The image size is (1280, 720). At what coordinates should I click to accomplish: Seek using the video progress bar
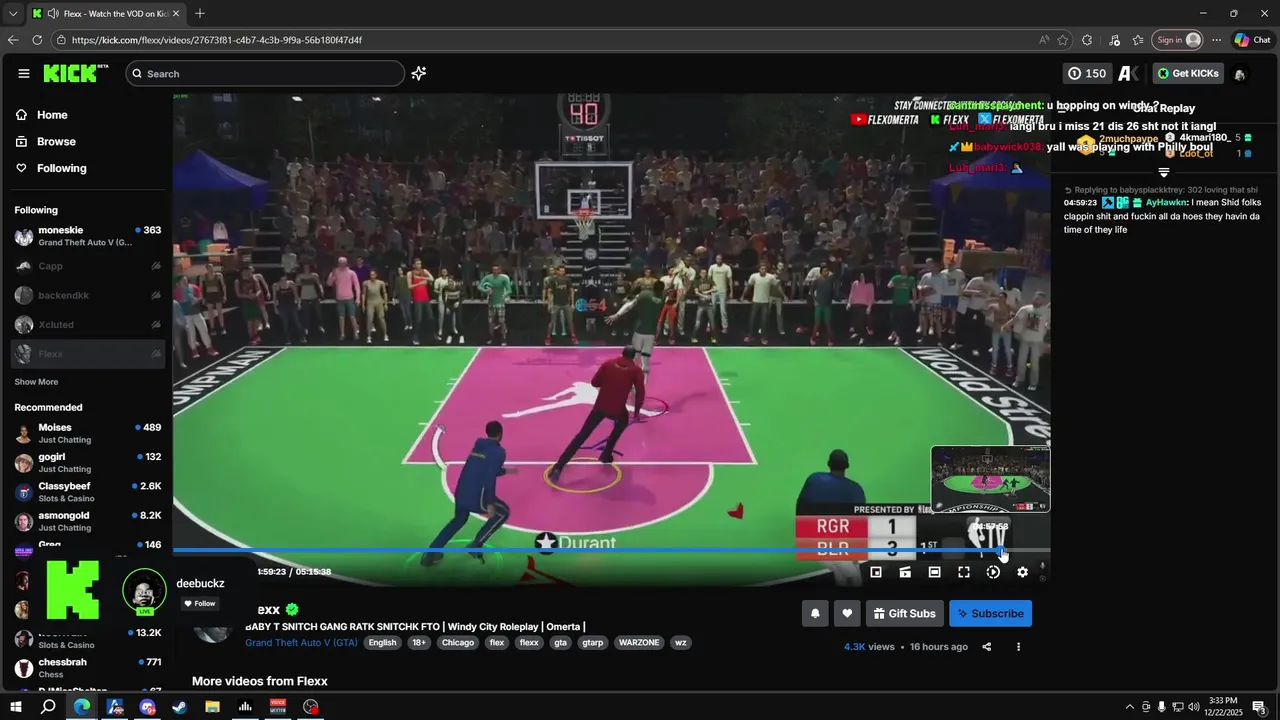tap(611, 550)
